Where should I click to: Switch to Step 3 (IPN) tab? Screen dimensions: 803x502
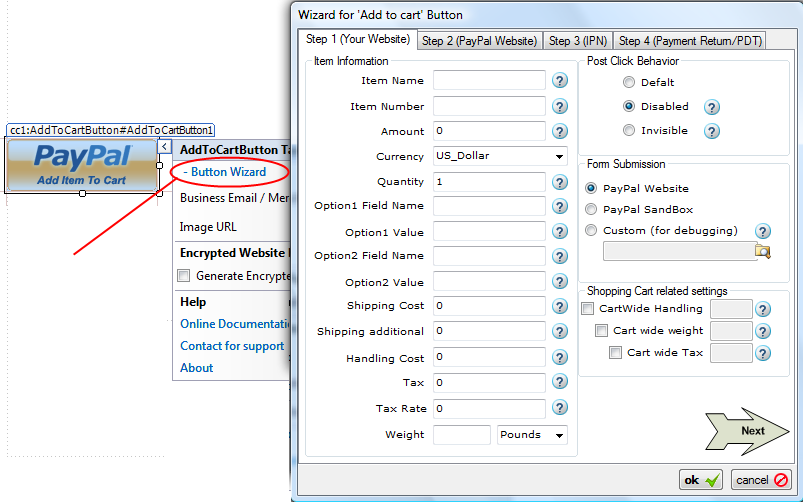[578, 41]
